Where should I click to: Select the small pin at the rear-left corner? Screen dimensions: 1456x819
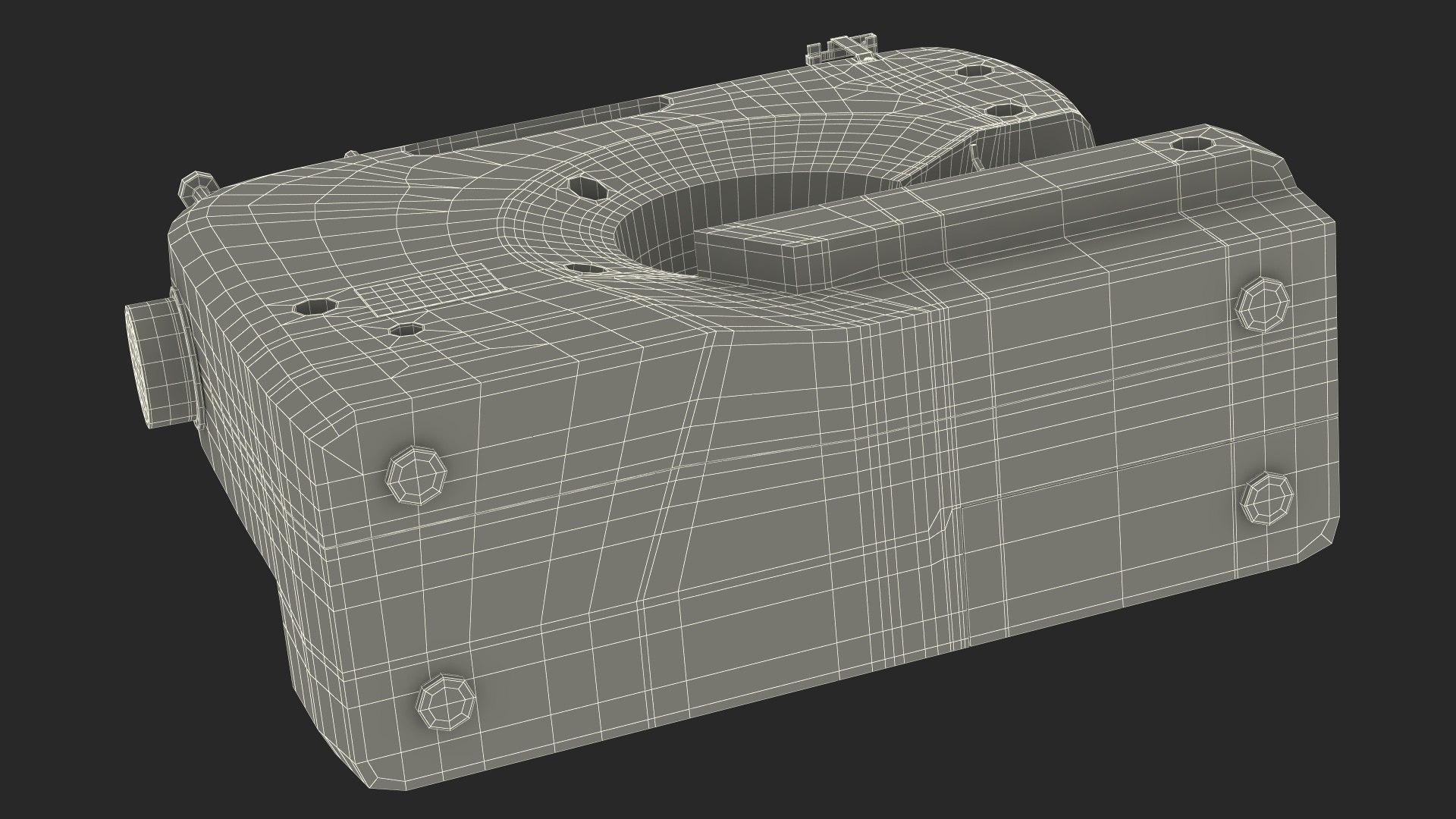point(196,185)
